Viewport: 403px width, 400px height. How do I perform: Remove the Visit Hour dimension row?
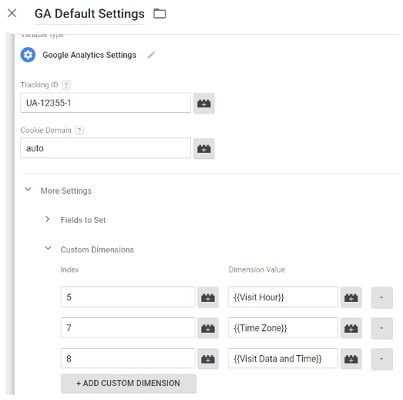(382, 297)
